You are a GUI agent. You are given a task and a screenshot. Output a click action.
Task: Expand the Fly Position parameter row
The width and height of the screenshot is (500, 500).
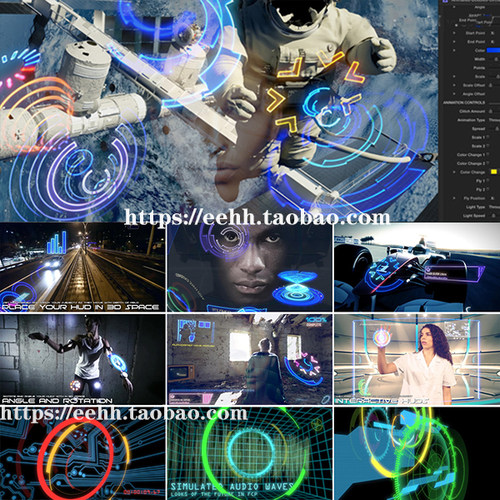(454, 198)
